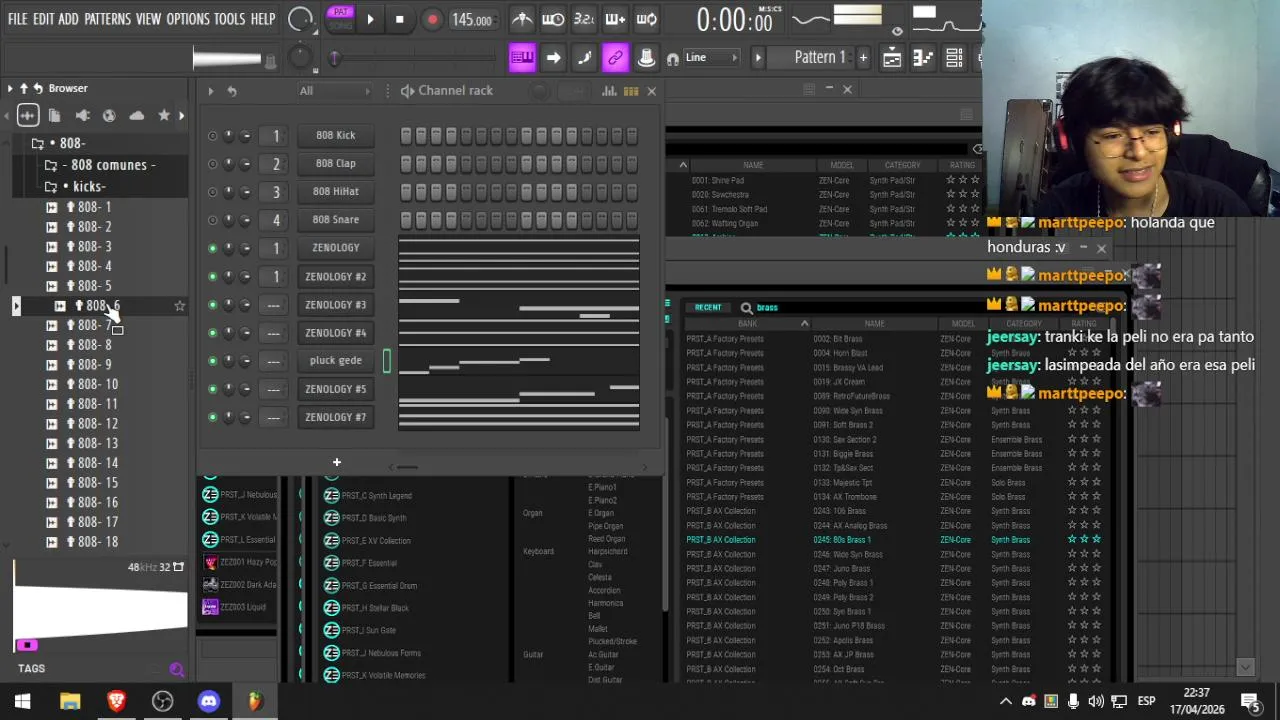Image resolution: width=1280 pixels, height=720 pixels.
Task: Open Channel rack options arrow
Action: click(211, 91)
